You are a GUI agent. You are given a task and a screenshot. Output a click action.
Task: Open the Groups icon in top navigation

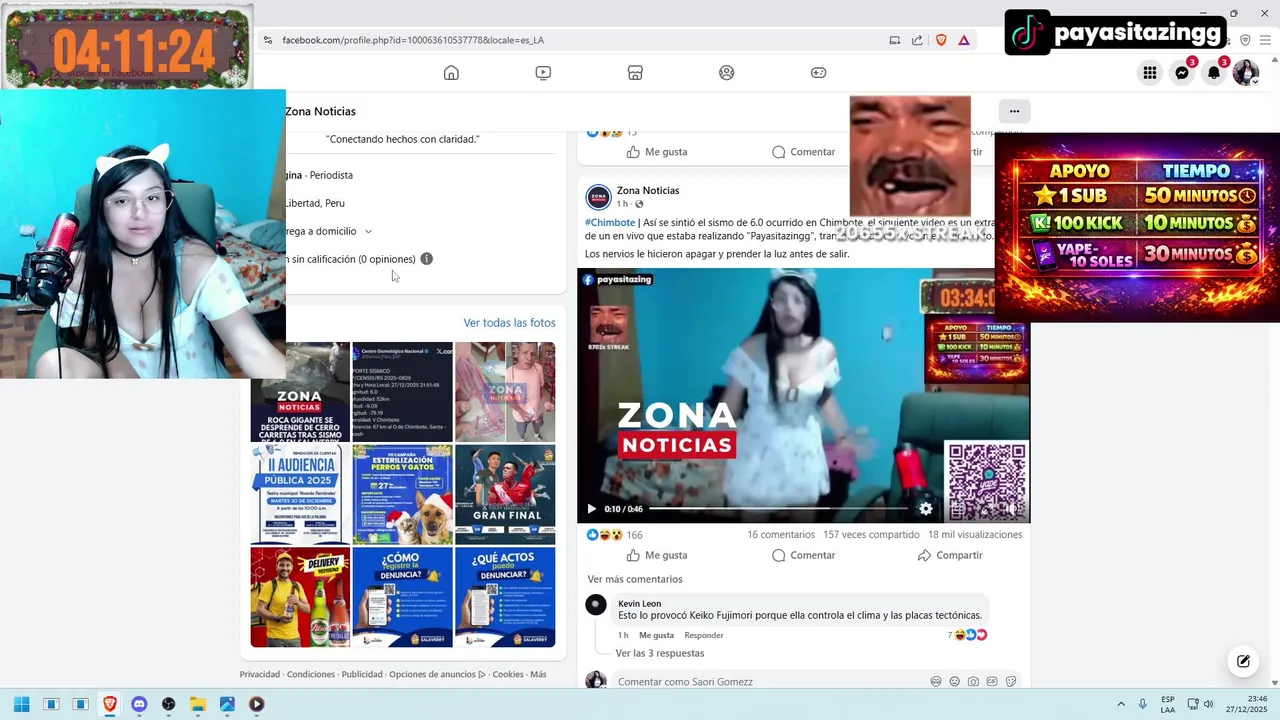(727, 72)
